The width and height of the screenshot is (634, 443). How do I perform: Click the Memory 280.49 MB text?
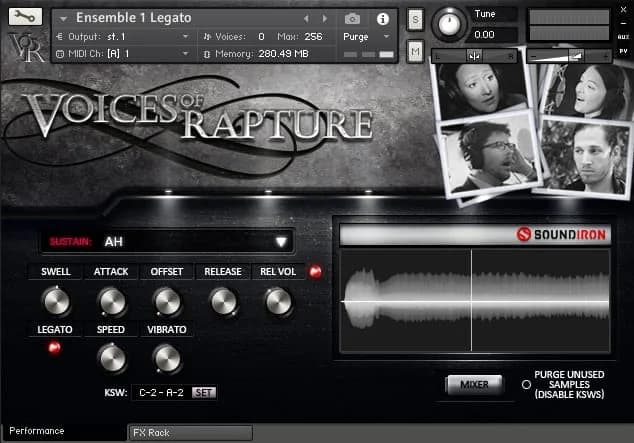[x=260, y=54]
